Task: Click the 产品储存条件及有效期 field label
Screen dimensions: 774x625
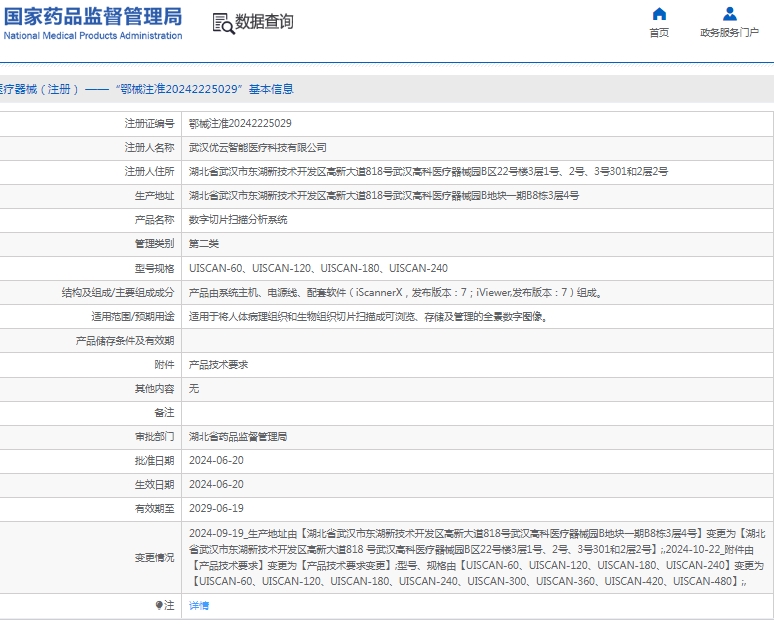Action: [125, 341]
